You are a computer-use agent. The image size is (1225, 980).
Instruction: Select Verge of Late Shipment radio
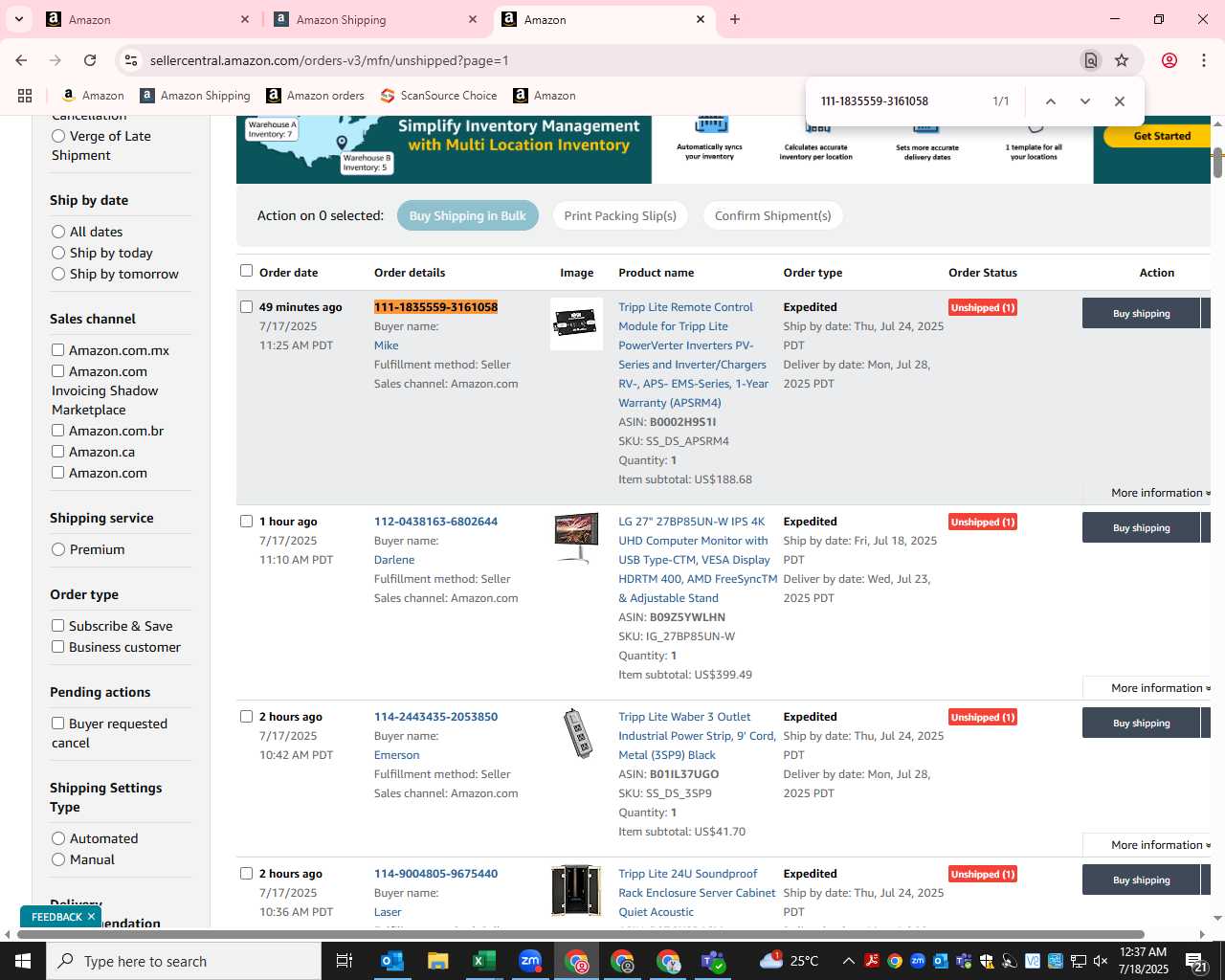[x=58, y=136]
